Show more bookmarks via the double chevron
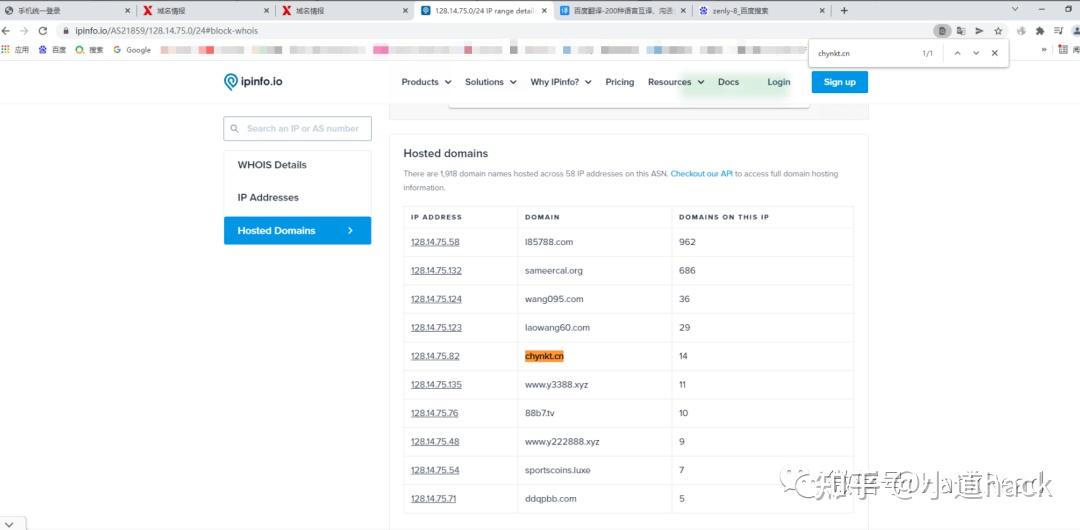The image size is (1080, 530). click(1044, 50)
